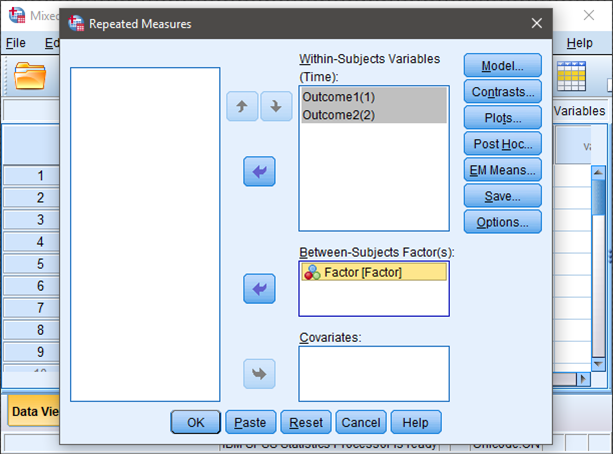Open Post Hoc tests dialog
The height and width of the screenshot is (454, 613).
tap(502, 144)
